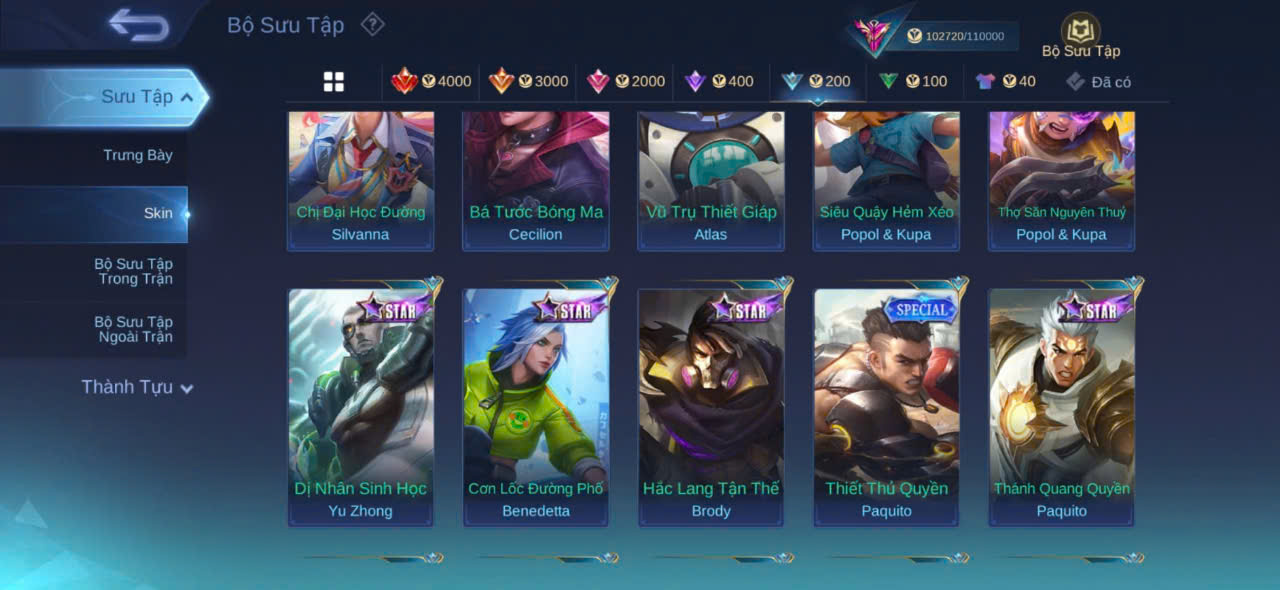Filter by shirt 40-point tier
The height and width of the screenshot is (590, 1280).
click(1005, 81)
